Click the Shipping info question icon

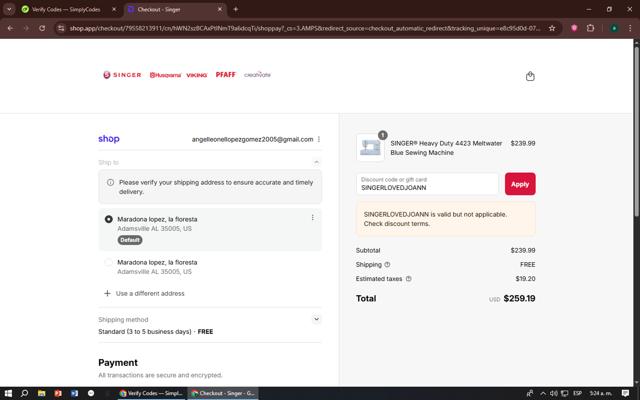click(x=387, y=264)
